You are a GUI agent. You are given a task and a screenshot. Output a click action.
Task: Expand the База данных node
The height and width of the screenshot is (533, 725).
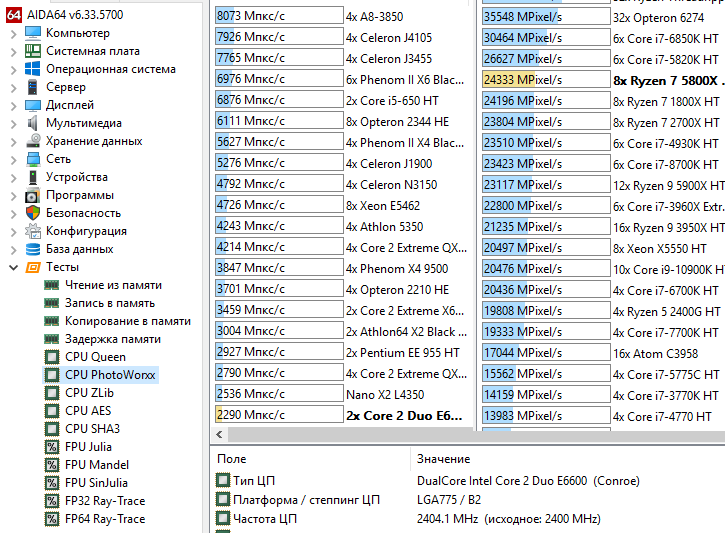[x=13, y=250]
